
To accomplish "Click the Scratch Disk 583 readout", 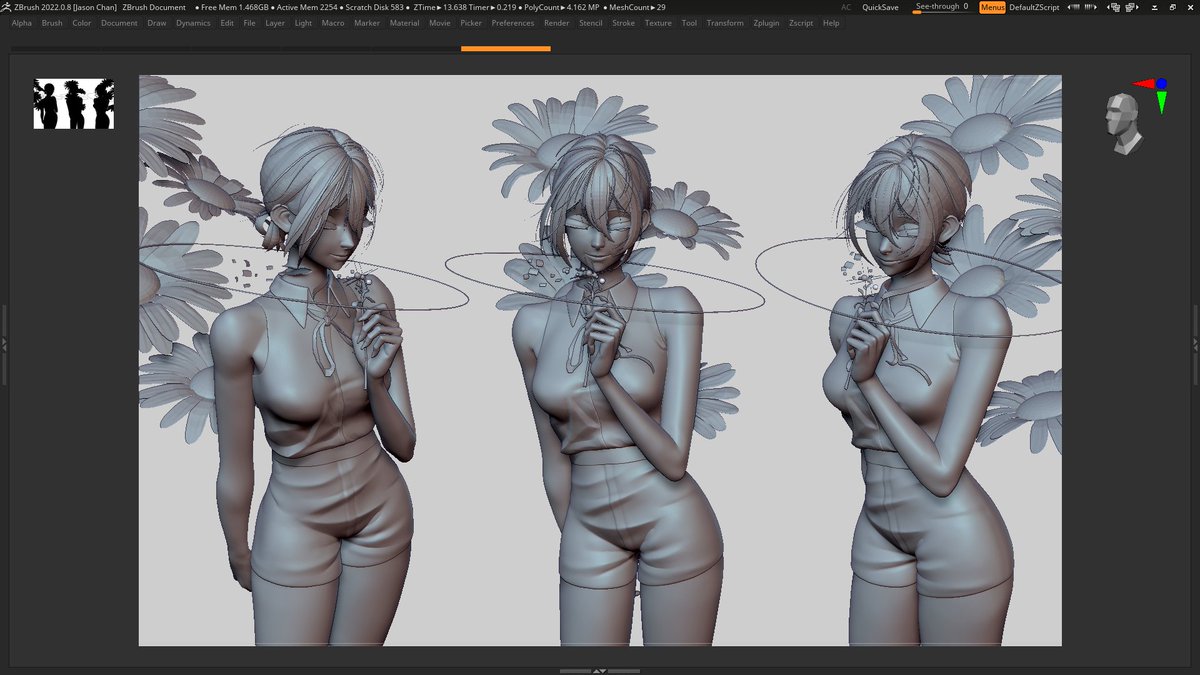I will click(374, 7).
